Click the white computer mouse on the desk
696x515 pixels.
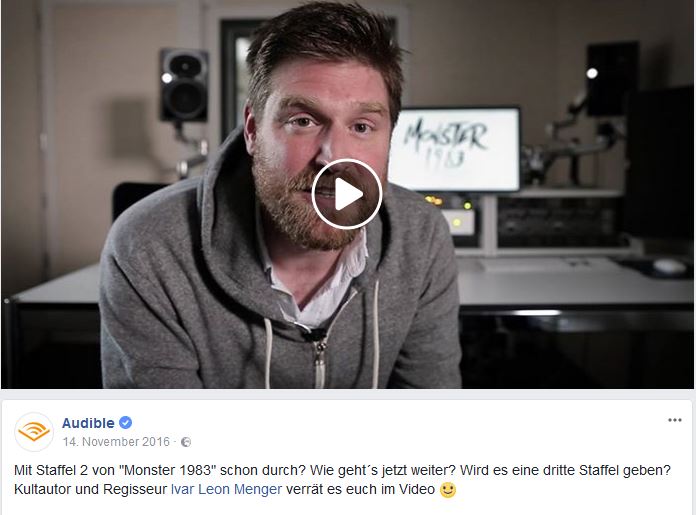669,266
